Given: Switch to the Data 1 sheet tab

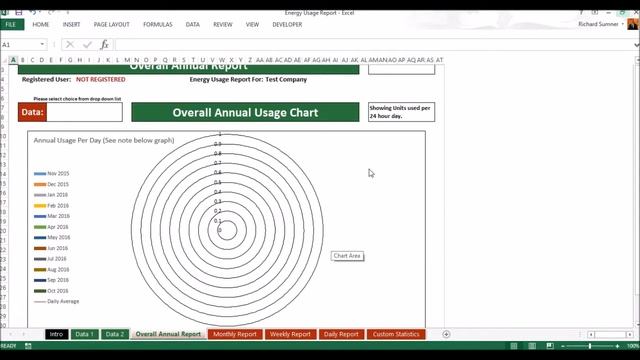Looking at the screenshot, I should (84, 334).
